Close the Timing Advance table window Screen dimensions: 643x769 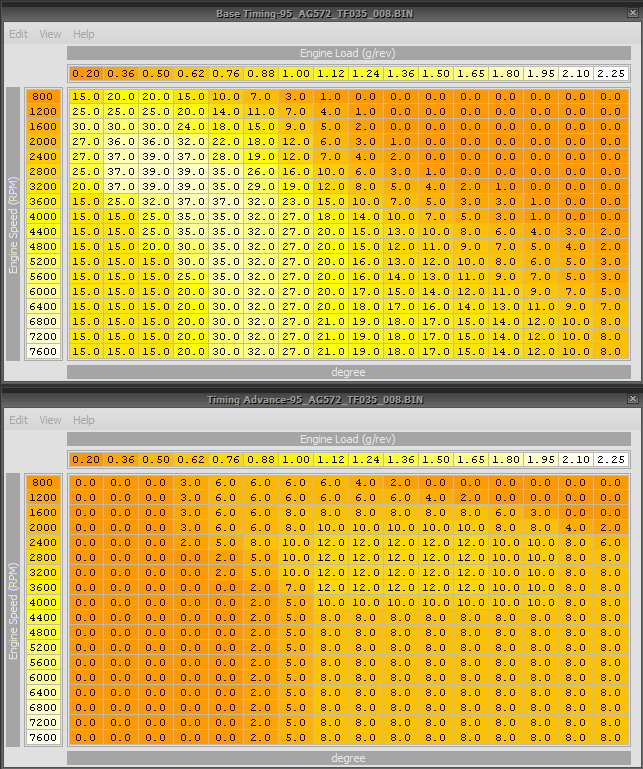tap(631, 399)
